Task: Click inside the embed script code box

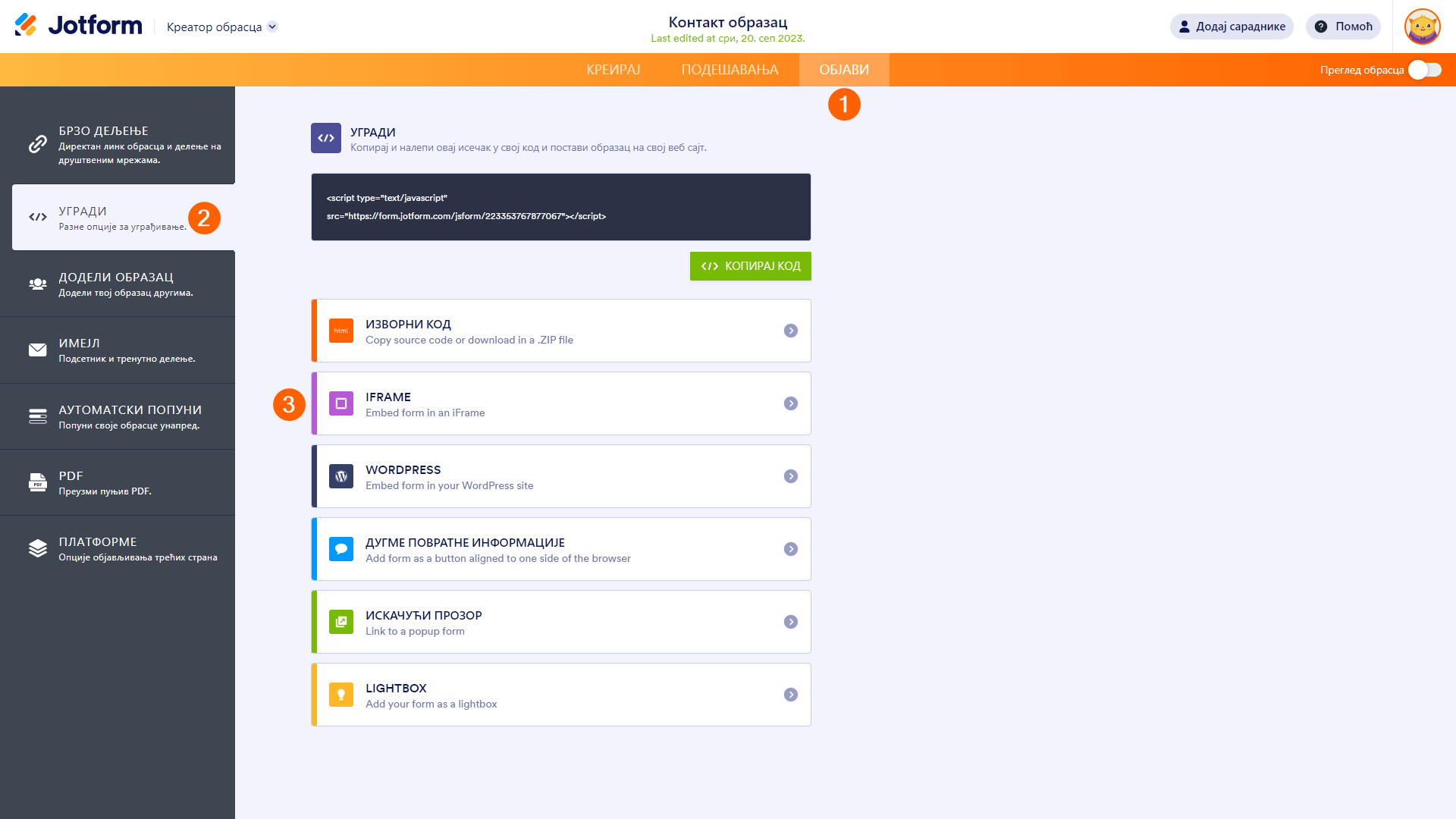Action: click(561, 207)
